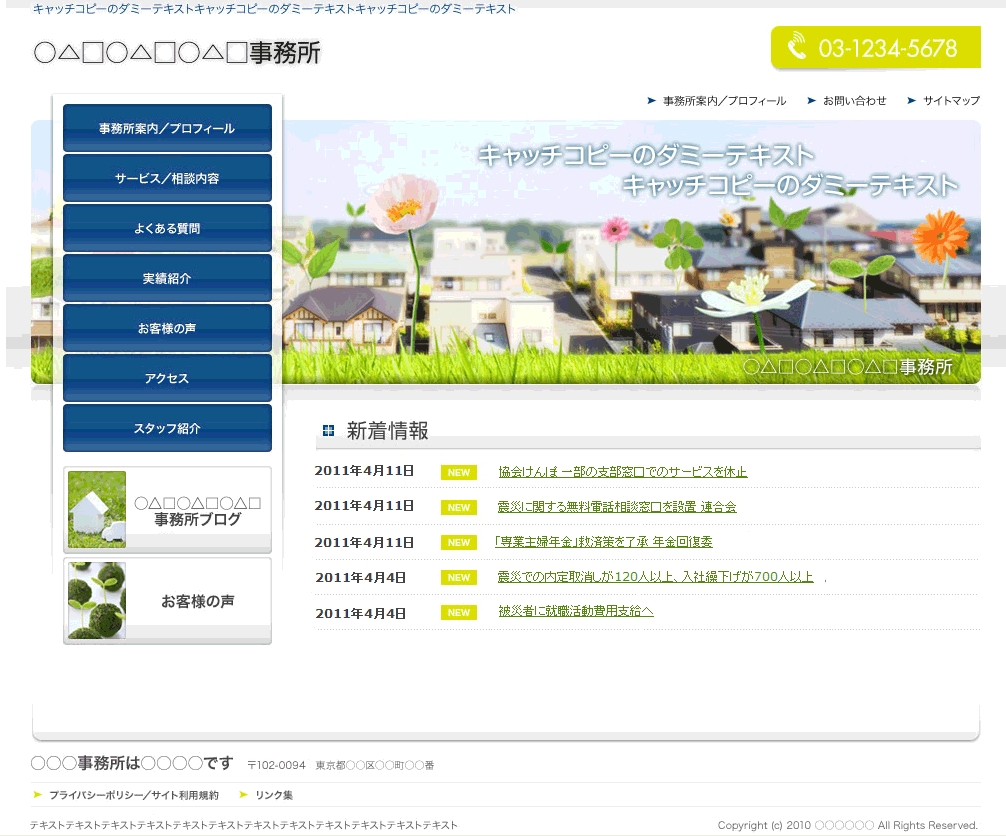Open お客様の声 blue menu button
The width and height of the screenshot is (1006, 836).
(x=167, y=328)
